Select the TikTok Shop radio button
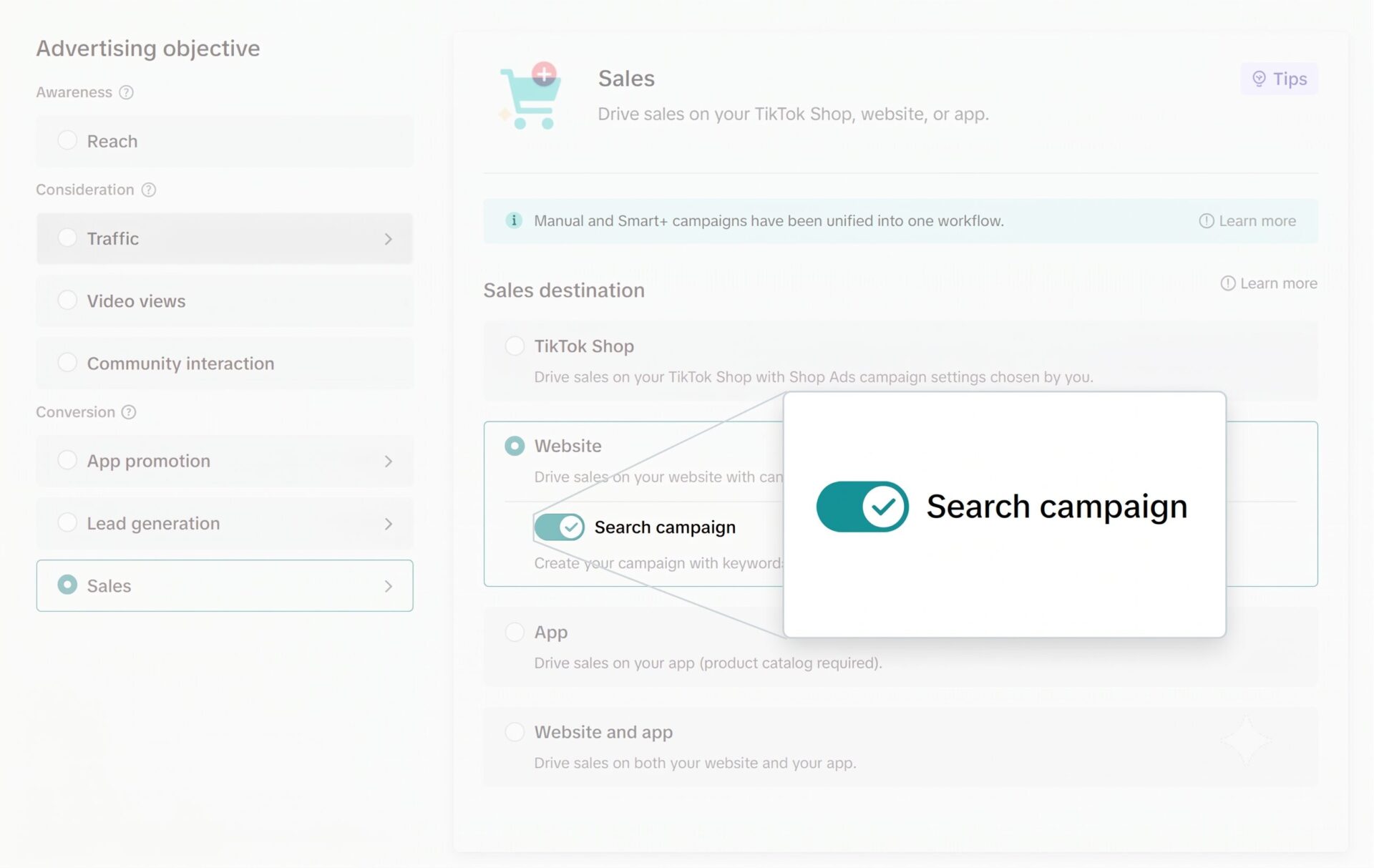1374x868 pixels. 515,346
